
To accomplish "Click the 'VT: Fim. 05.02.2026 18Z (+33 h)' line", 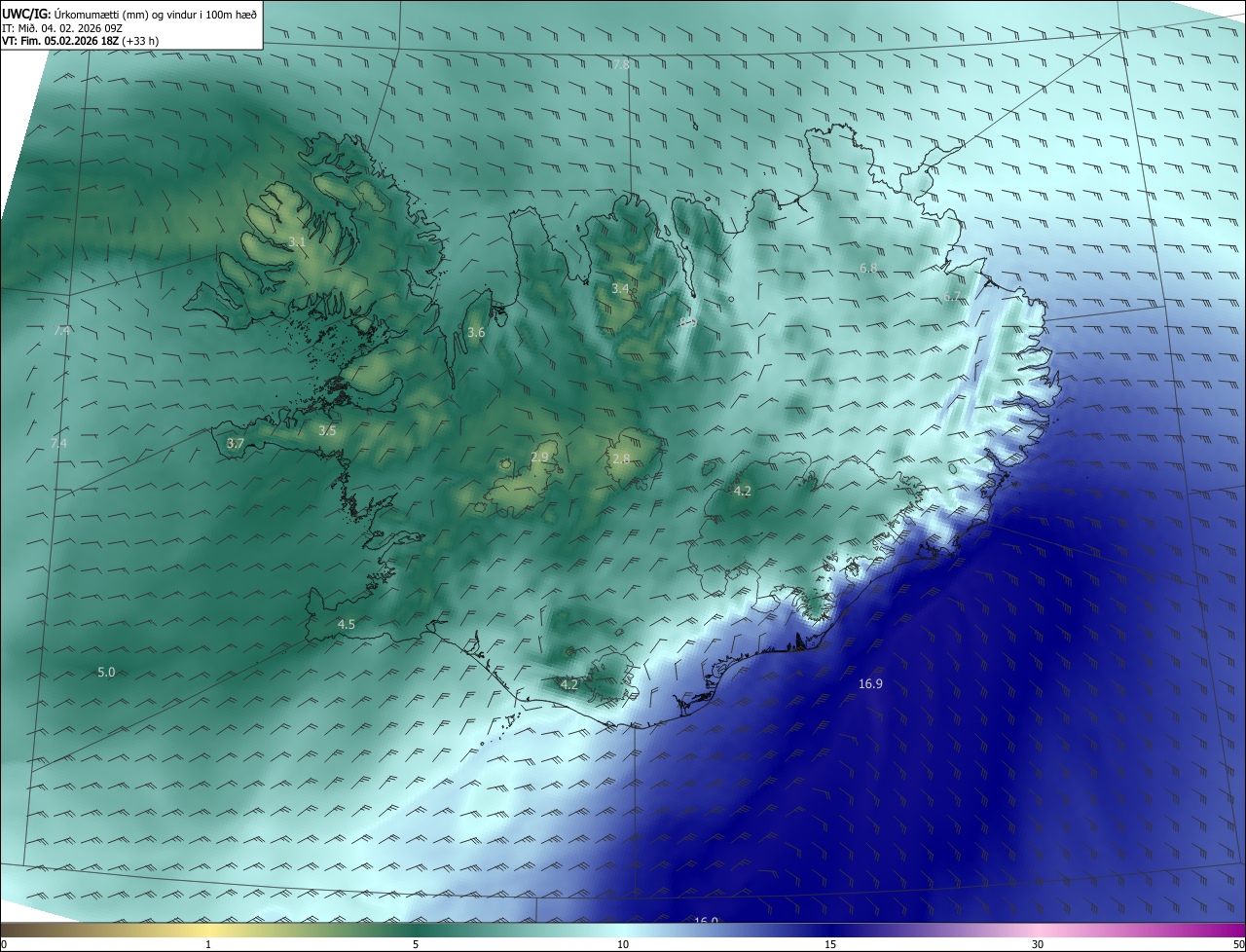I will (81, 41).
